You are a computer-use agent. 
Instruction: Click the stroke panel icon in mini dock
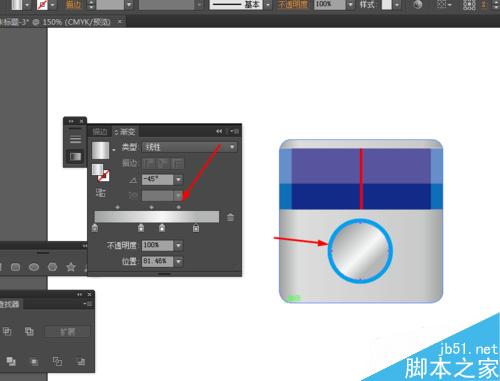tap(75, 139)
